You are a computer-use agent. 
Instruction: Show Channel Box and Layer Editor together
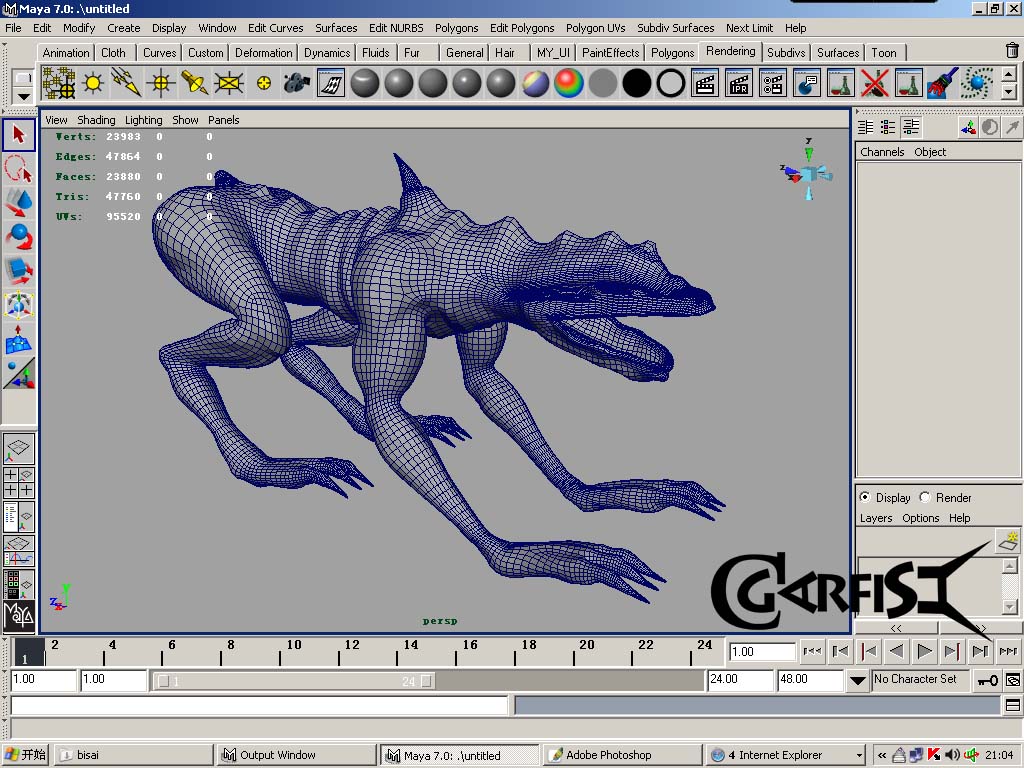(910, 127)
